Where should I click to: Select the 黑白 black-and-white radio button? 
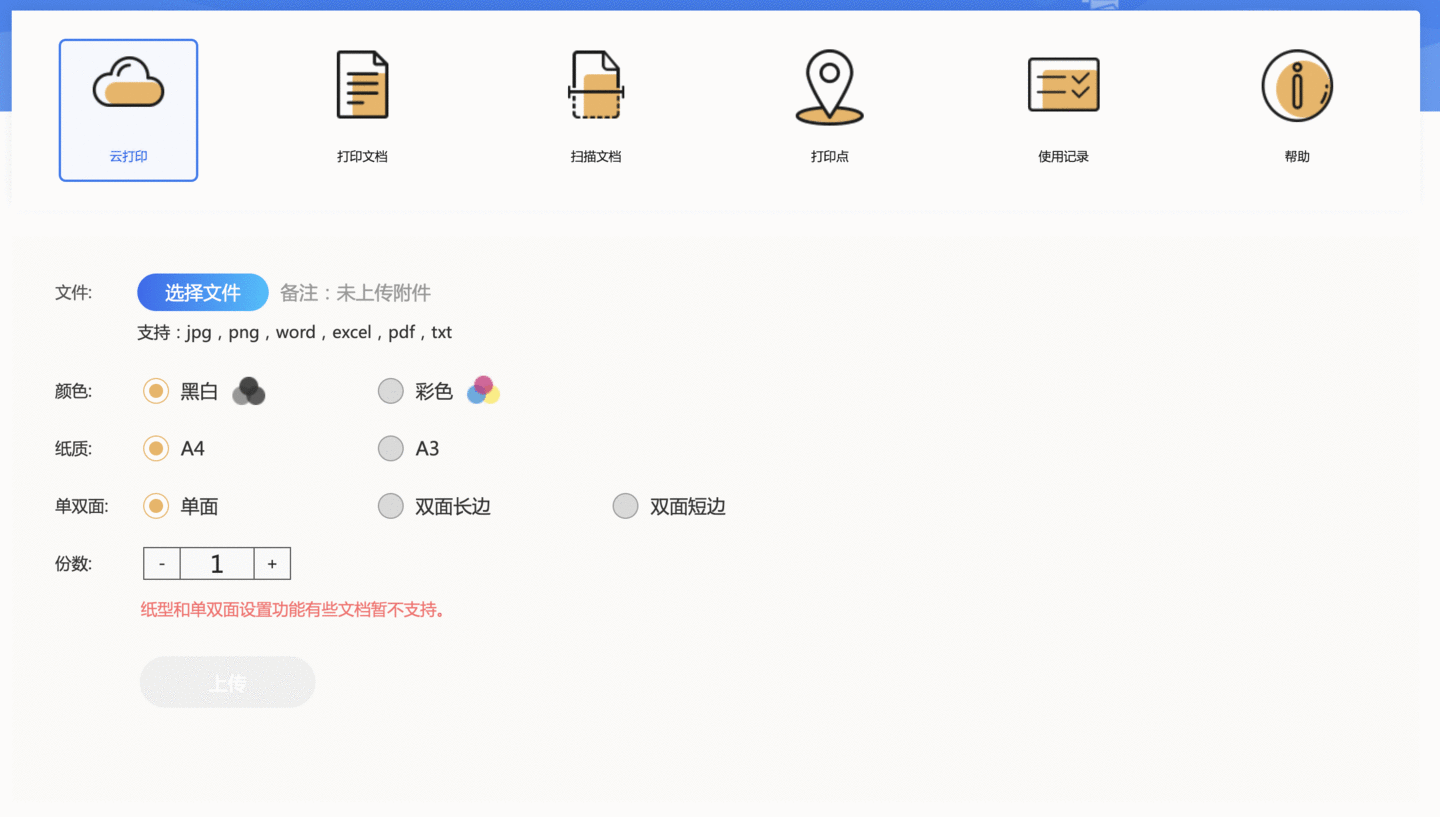156,391
